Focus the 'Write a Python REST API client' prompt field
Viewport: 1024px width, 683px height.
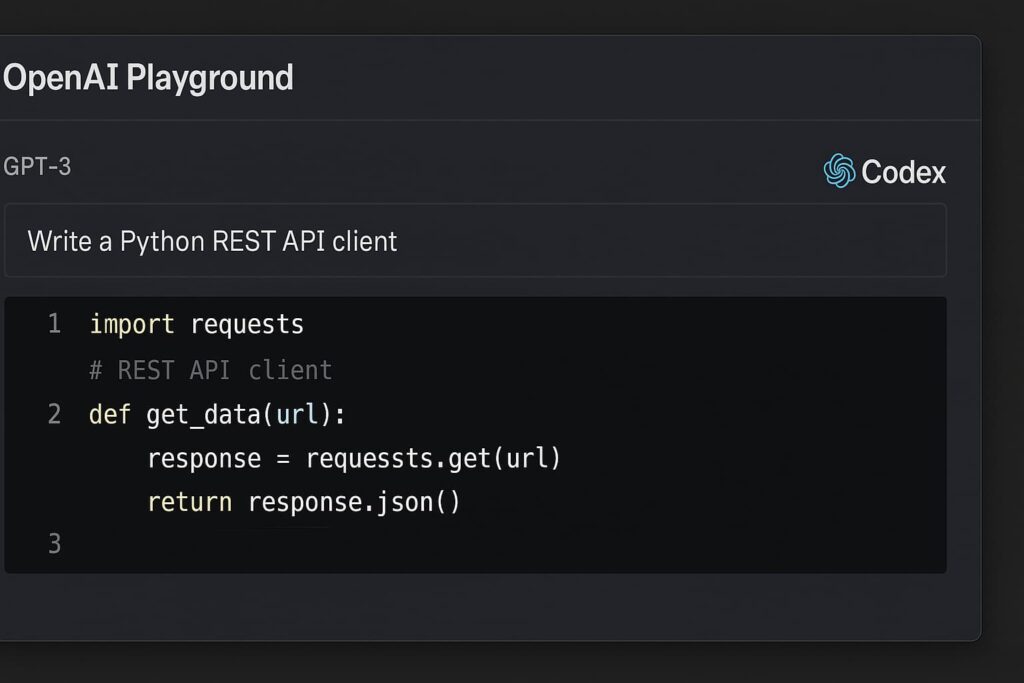475,240
